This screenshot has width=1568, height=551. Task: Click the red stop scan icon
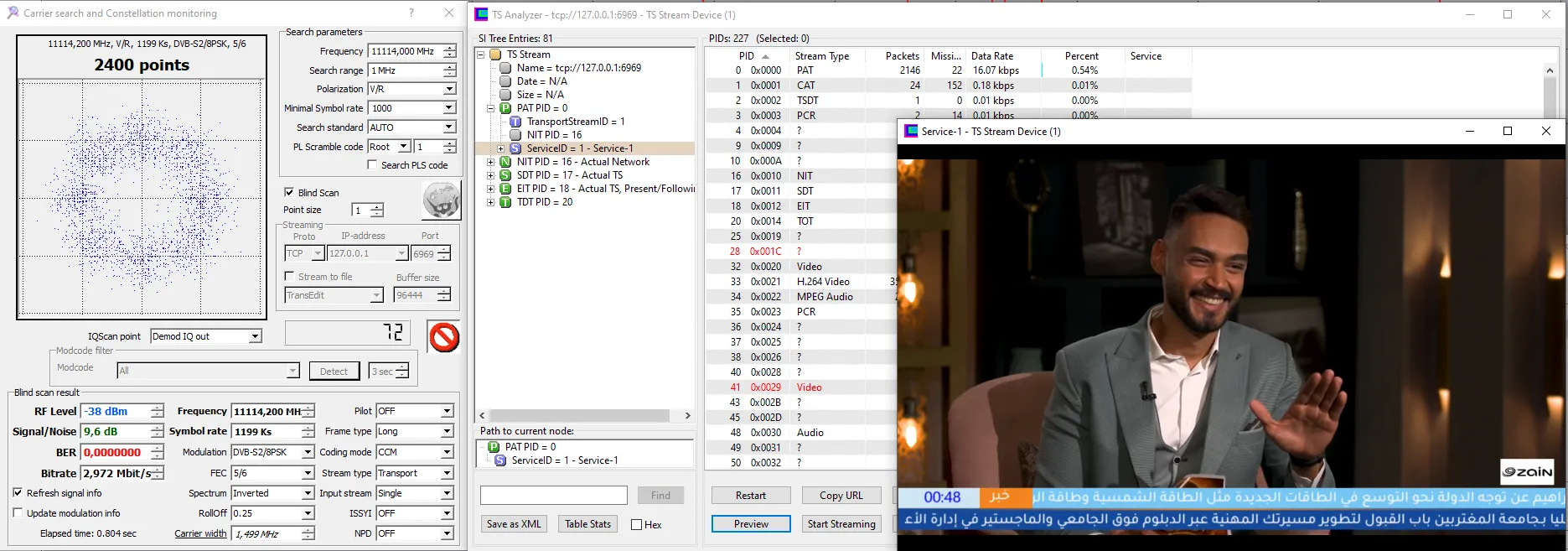pos(444,337)
